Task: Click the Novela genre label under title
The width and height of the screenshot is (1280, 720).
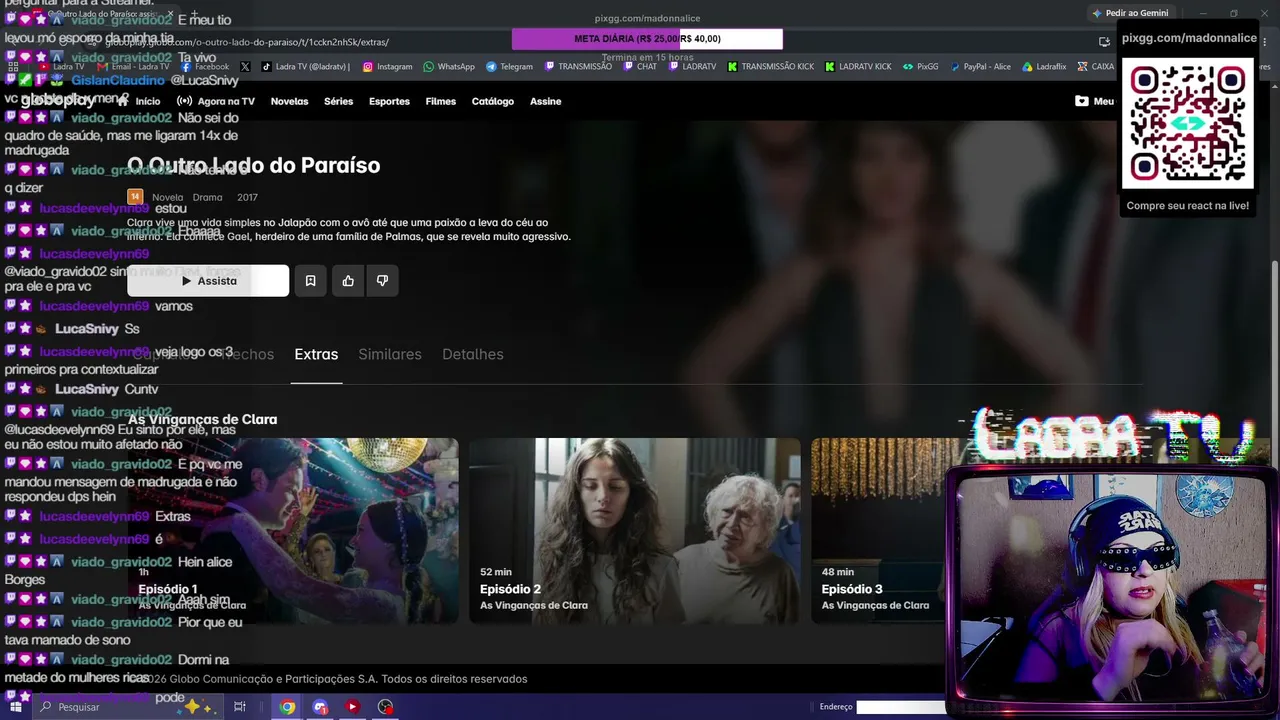Action: (x=168, y=197)
